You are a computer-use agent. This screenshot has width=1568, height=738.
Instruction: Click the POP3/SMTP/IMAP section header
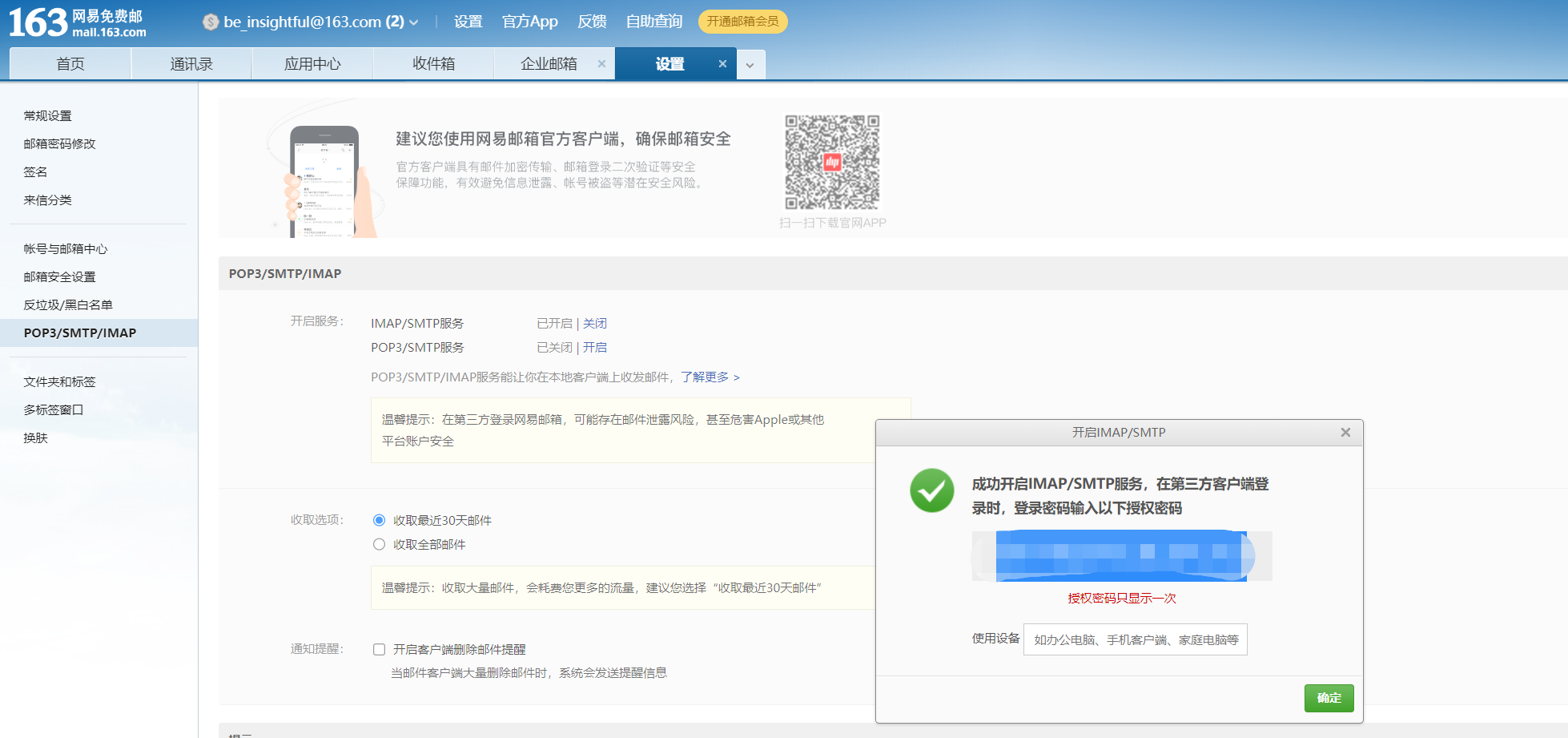click(x=285, y=273)
